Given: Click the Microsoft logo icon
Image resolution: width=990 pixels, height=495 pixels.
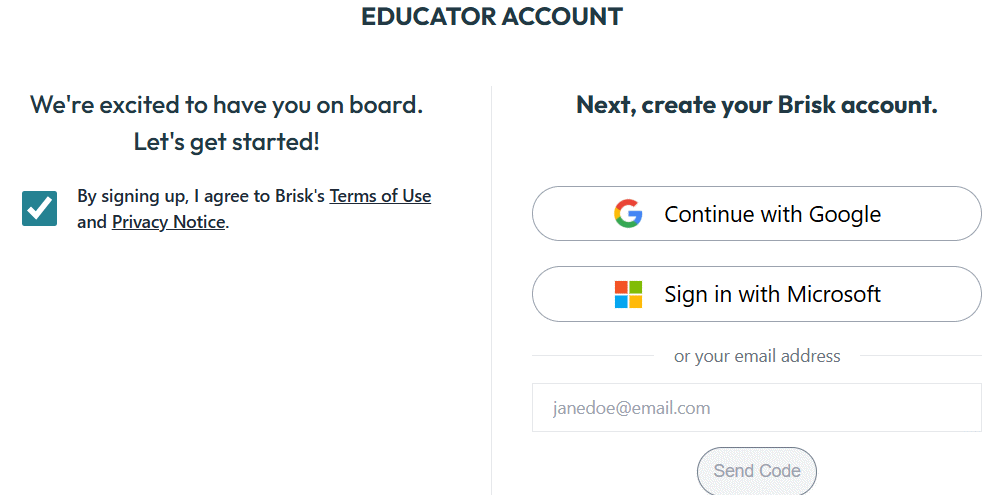Looking at the screenshot, I should click(628, 294).
